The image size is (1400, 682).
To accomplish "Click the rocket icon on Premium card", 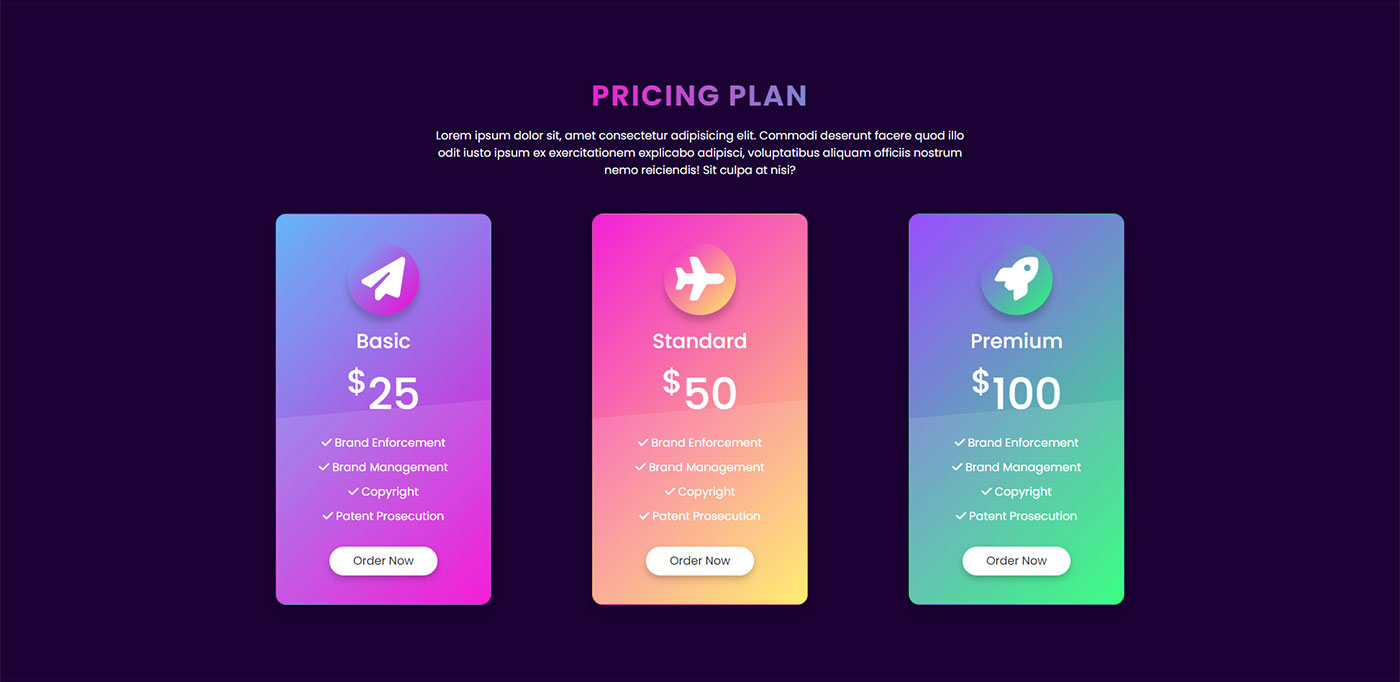I will pyautogui.click(x=1016, y=280).
